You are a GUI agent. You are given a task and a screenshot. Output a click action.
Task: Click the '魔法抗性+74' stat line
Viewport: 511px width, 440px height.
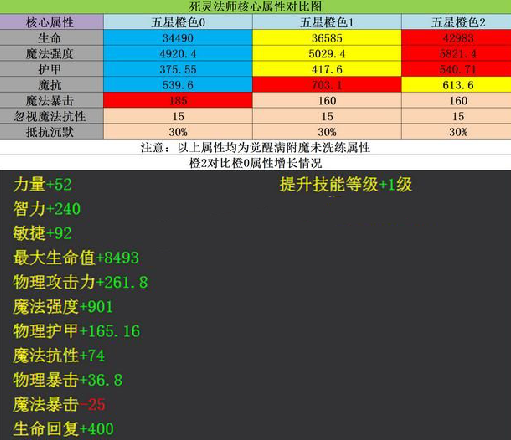59,356
